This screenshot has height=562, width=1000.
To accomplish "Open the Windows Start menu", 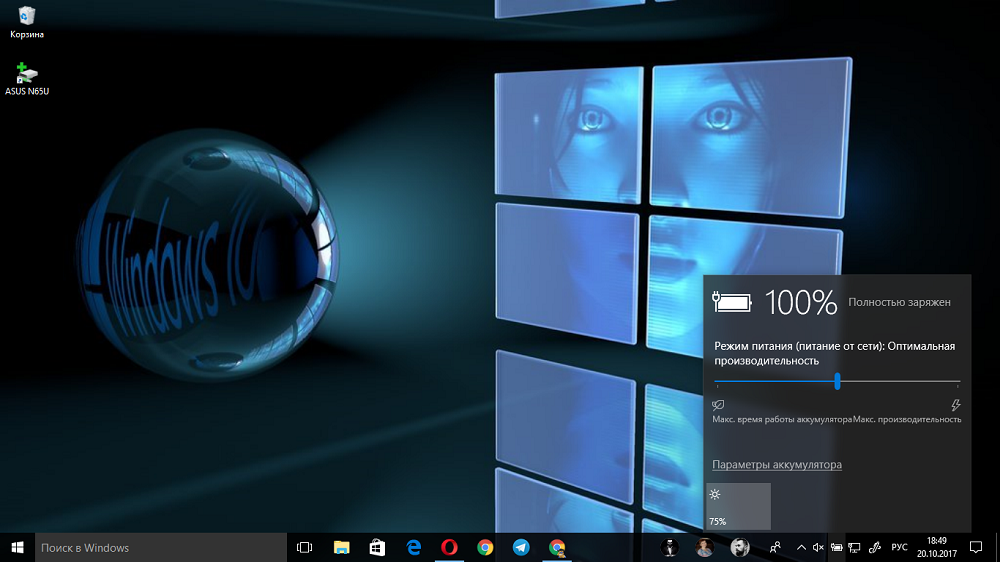I will (x=17, y=547).
